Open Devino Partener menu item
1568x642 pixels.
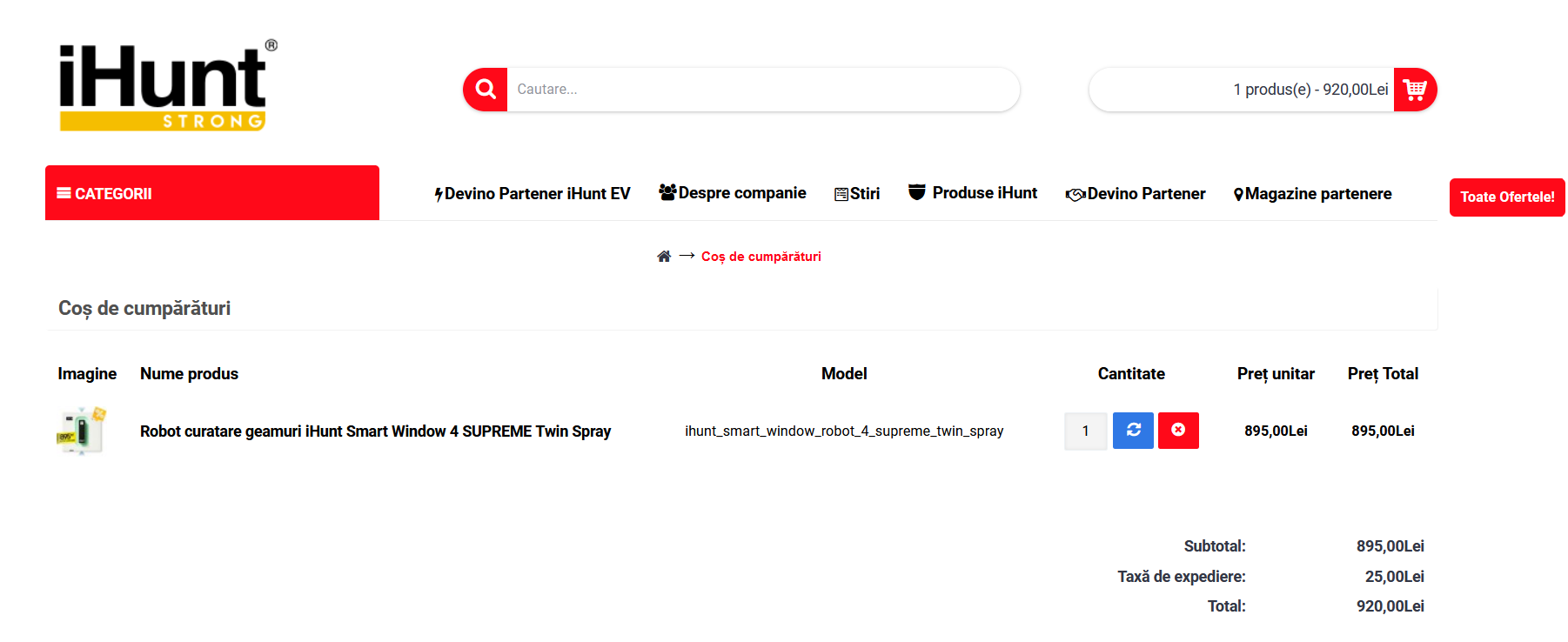pyautogui.click(x=1136, y=194)
